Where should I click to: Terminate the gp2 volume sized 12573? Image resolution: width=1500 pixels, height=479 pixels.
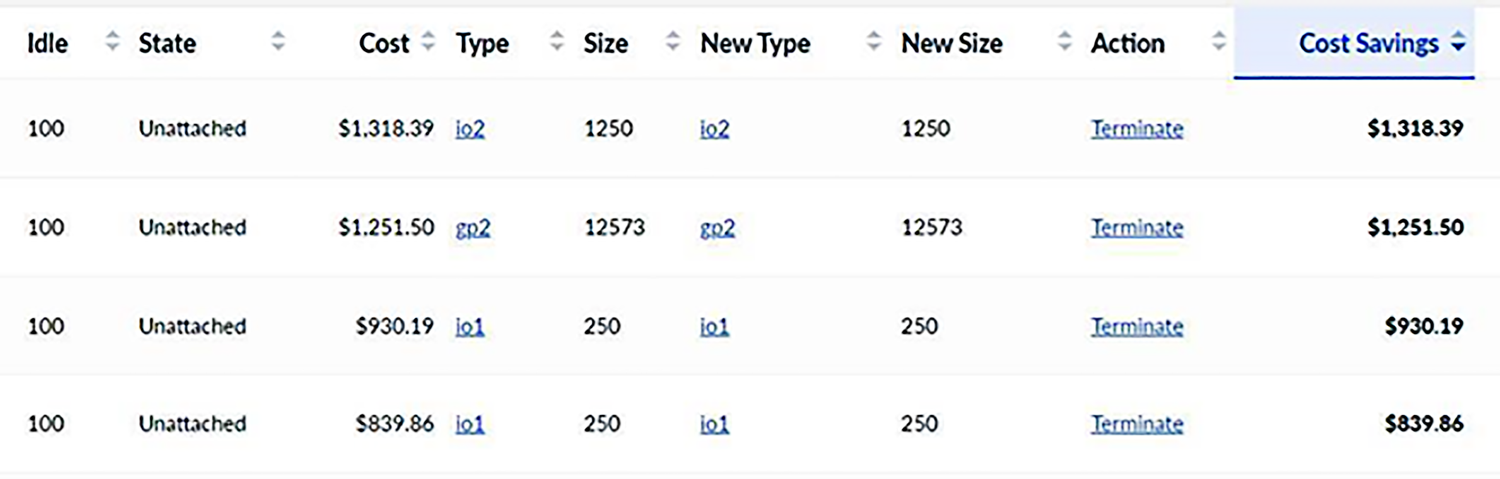[x=1137, y=228]
